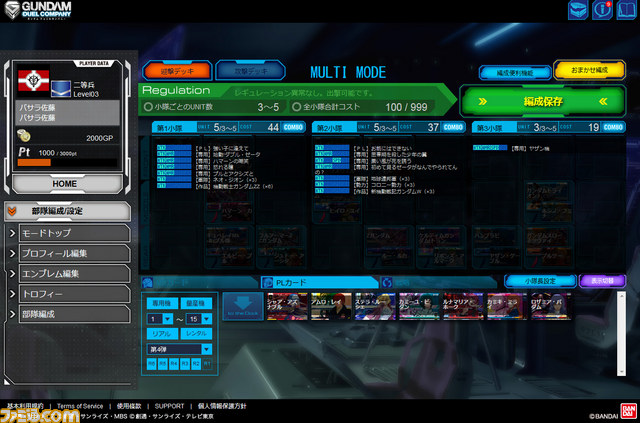640x423 pixels.
Task: Open モードトップ menu item
Action: 74,233
